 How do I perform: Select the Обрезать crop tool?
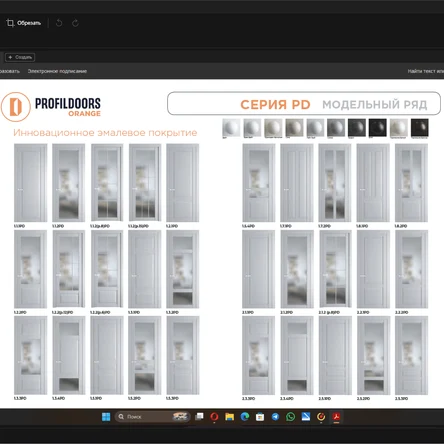[24, 23]
